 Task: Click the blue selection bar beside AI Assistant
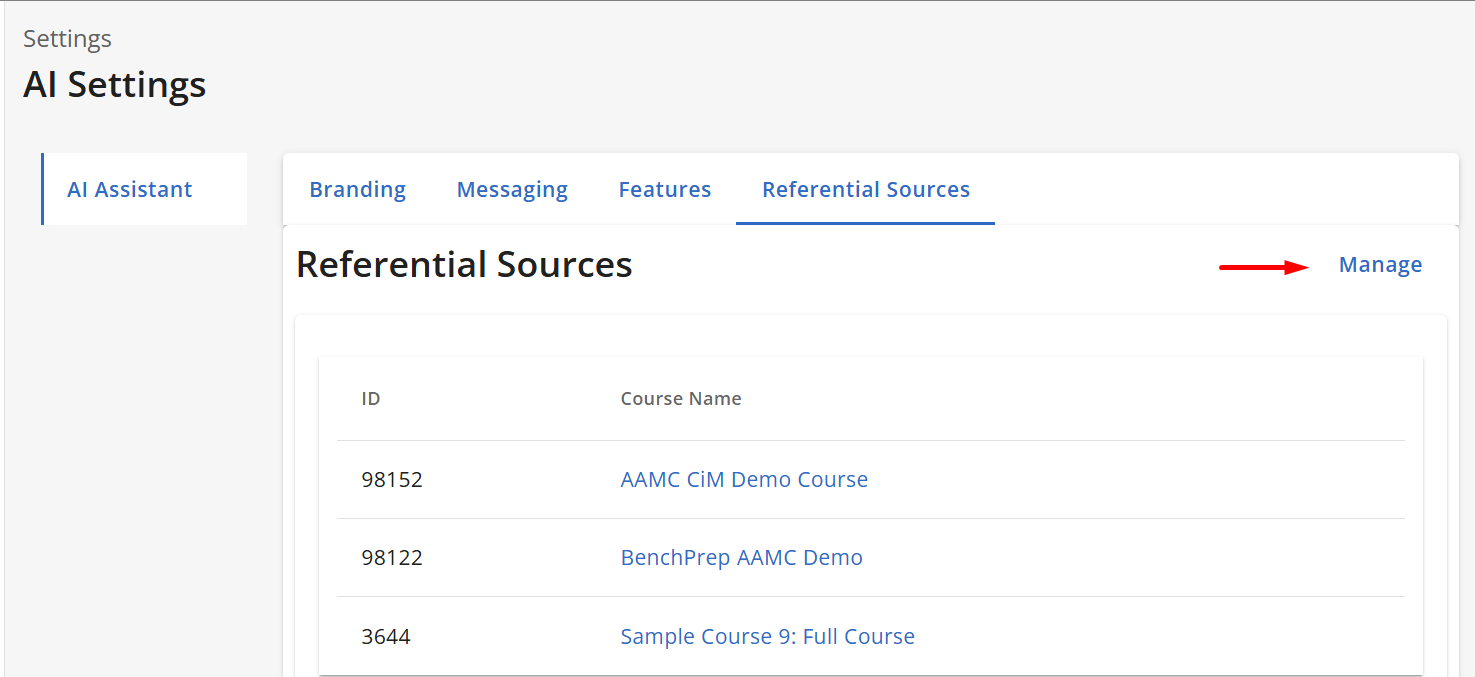tap(43, 189)
